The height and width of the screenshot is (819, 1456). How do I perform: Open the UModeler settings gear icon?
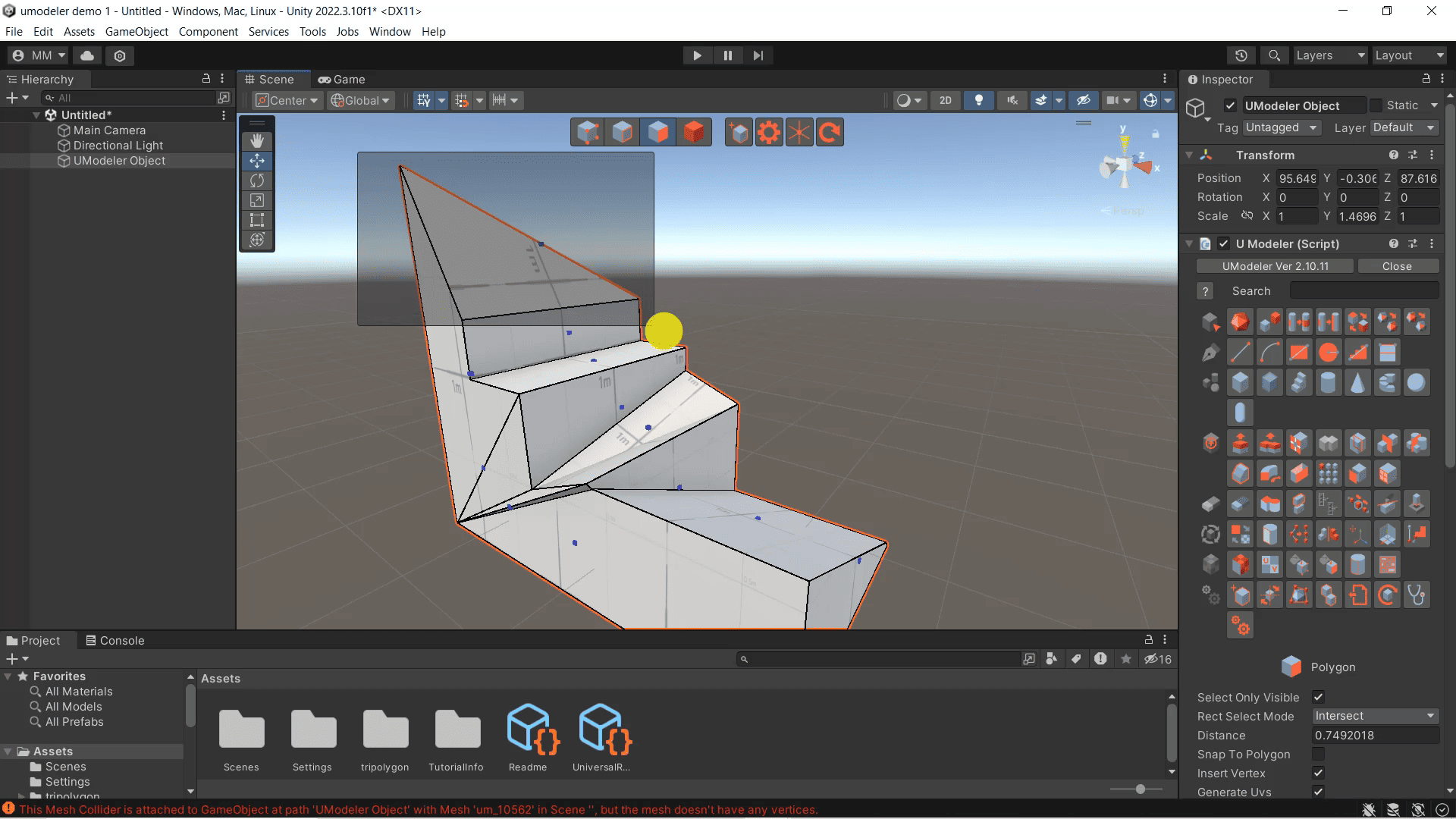770,131
